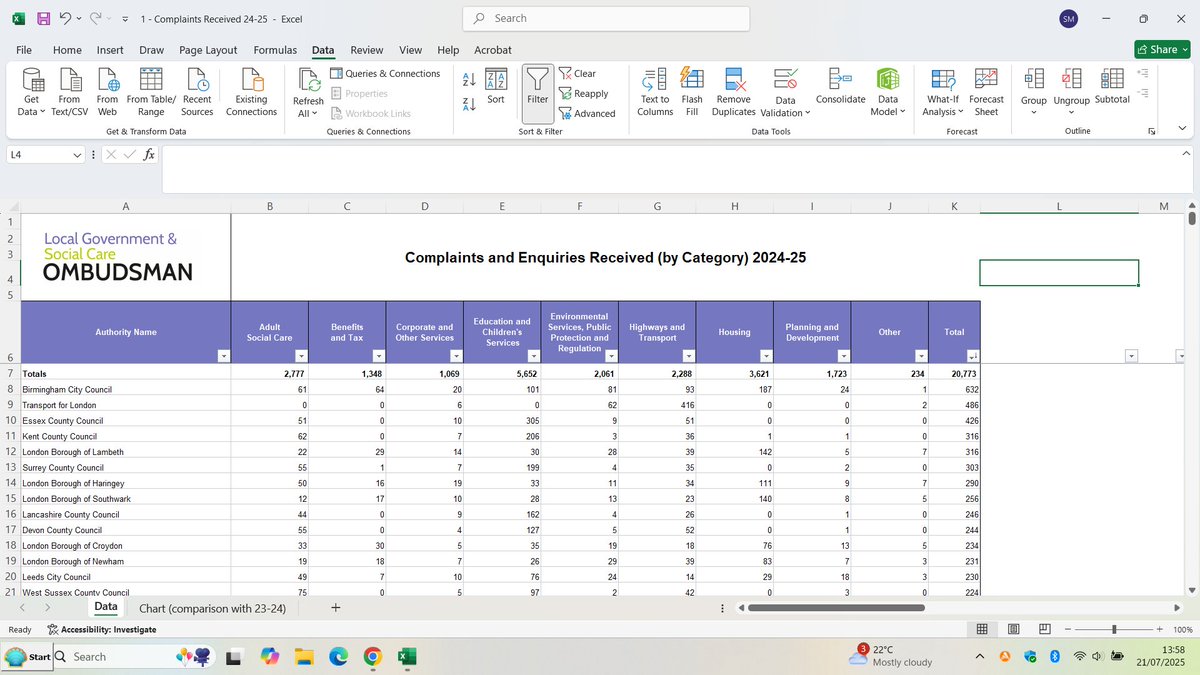Open Recent Sources

(197, 92)
